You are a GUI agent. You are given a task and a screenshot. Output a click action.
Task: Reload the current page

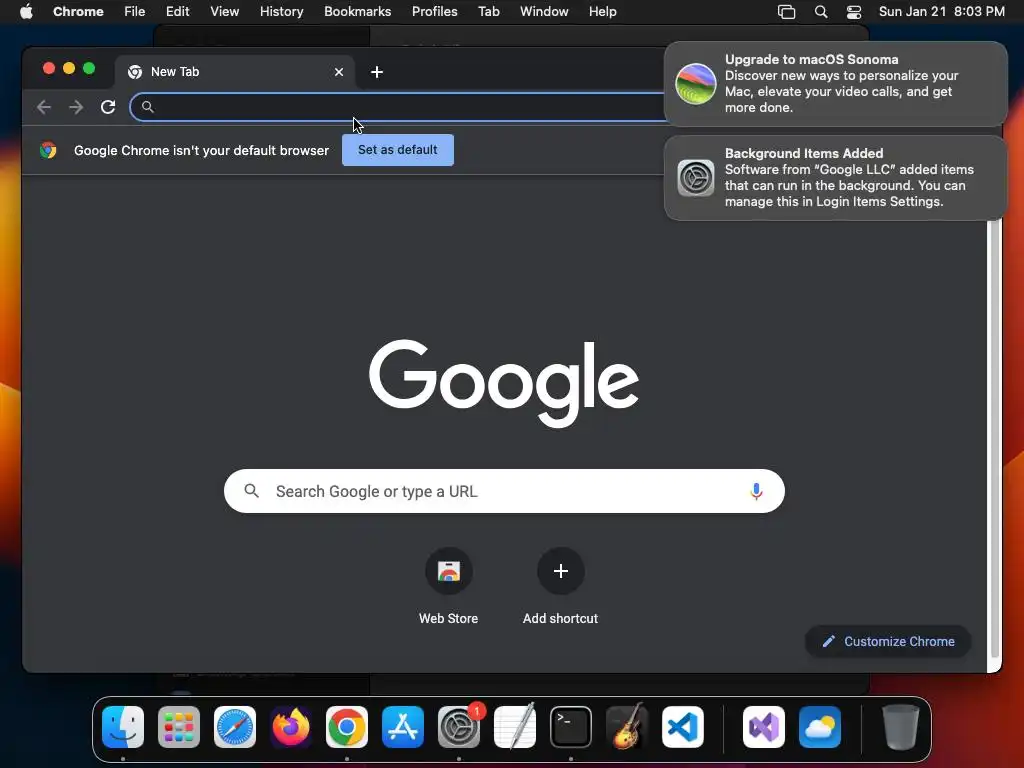pyautogui.click(x=108, y=107)
